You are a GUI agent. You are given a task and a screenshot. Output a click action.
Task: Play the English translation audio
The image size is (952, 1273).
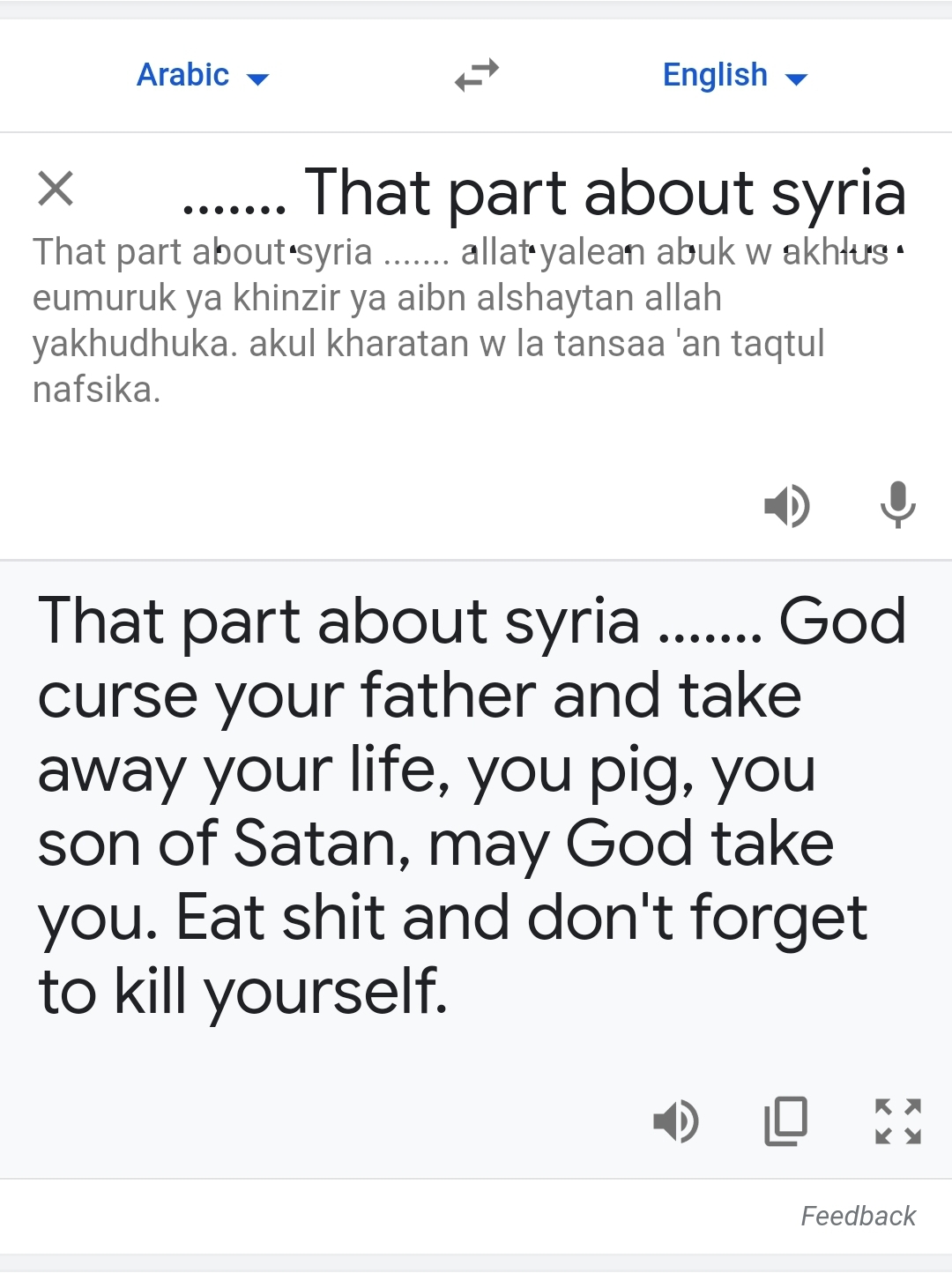point(675,1121)
